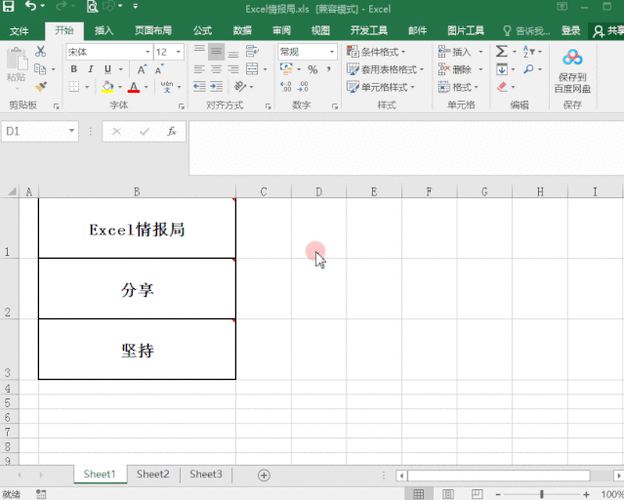Switch to the 页面布局 tab
The height and width of the screenshot is (500, 624).
[153, 31]
